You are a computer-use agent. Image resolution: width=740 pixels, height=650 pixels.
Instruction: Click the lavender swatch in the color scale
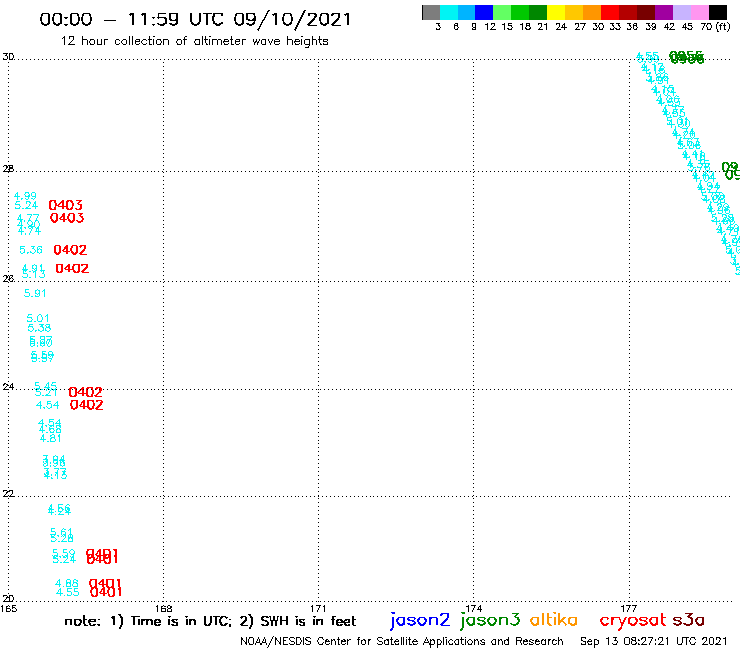tap(682, 12)
